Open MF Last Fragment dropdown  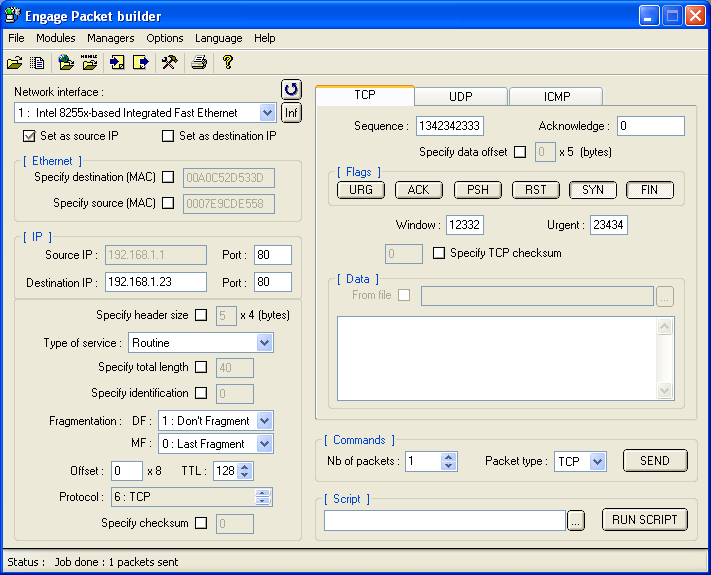click(x=264, y=443)
